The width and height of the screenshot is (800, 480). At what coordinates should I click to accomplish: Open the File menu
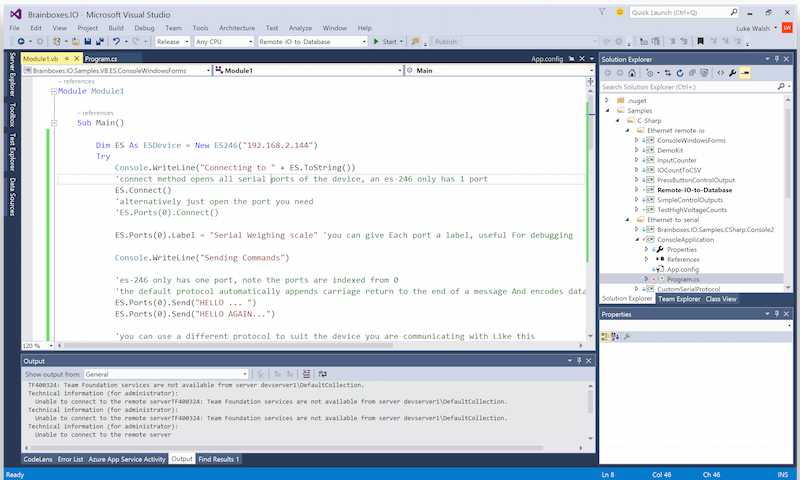click(14, 28)
